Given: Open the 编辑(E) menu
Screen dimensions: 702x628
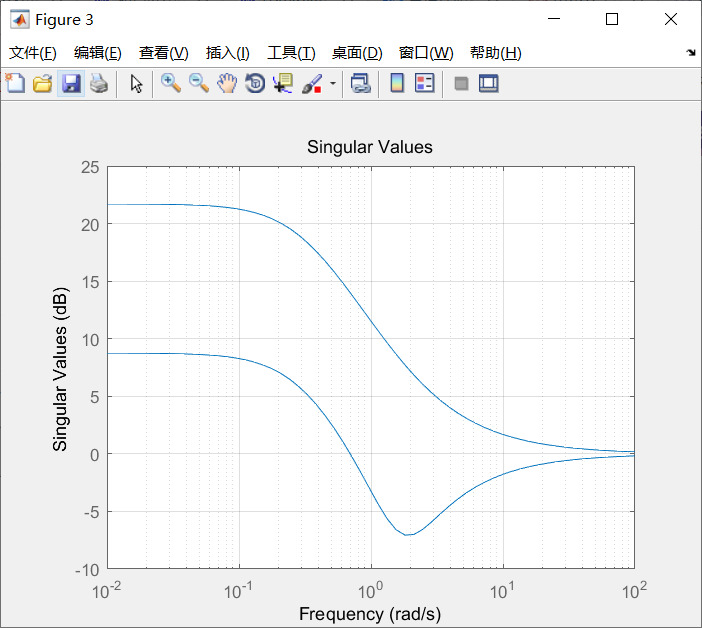Looking at the screenshot, I should click(x=98, y=53).
